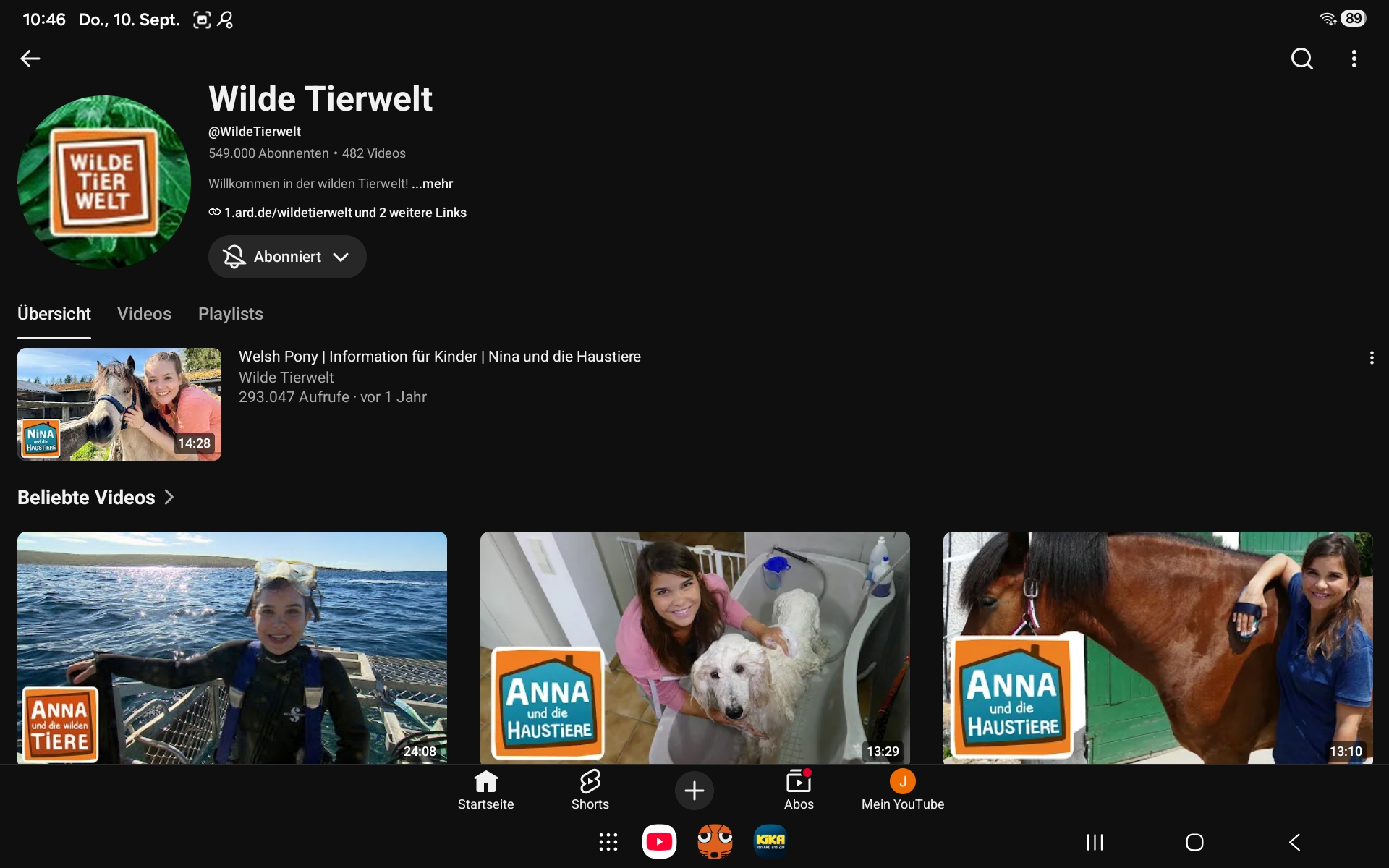Click the 14:28 duration badge

[195, 443]
